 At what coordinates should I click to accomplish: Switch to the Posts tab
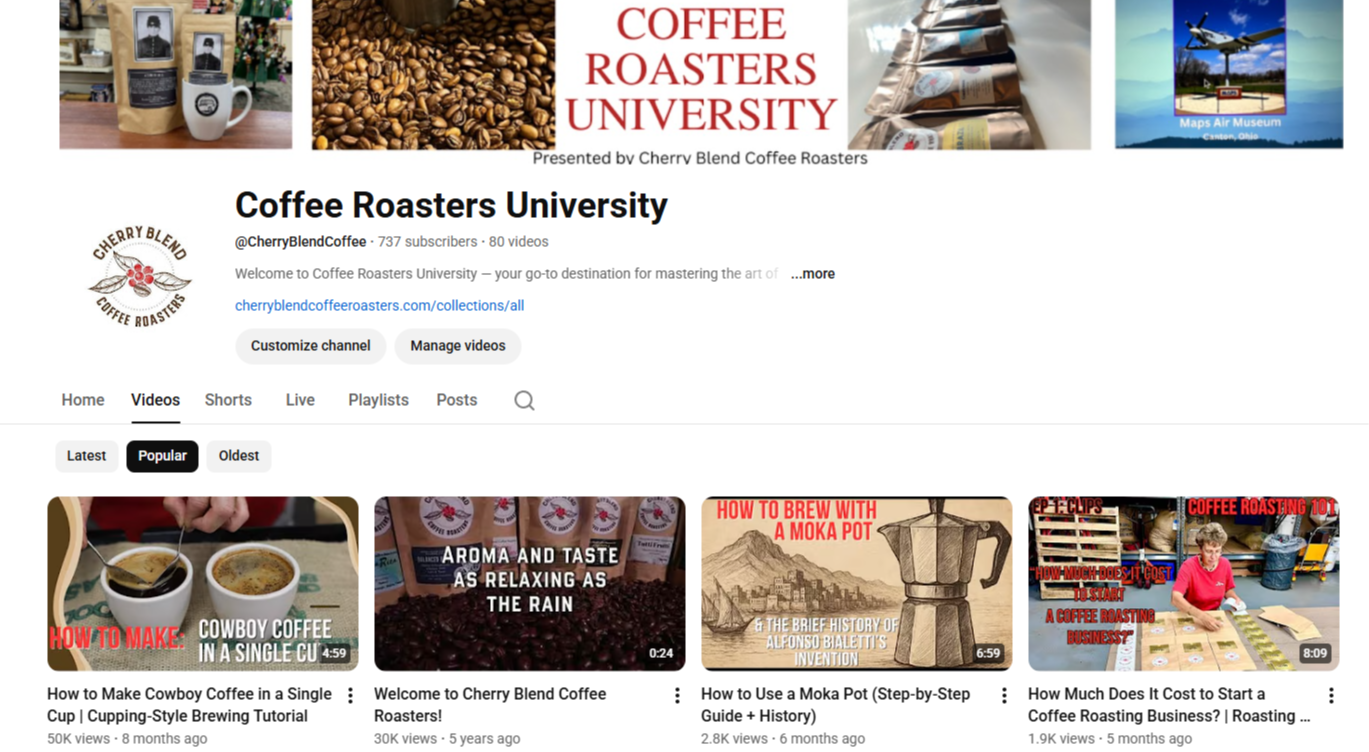456,400
